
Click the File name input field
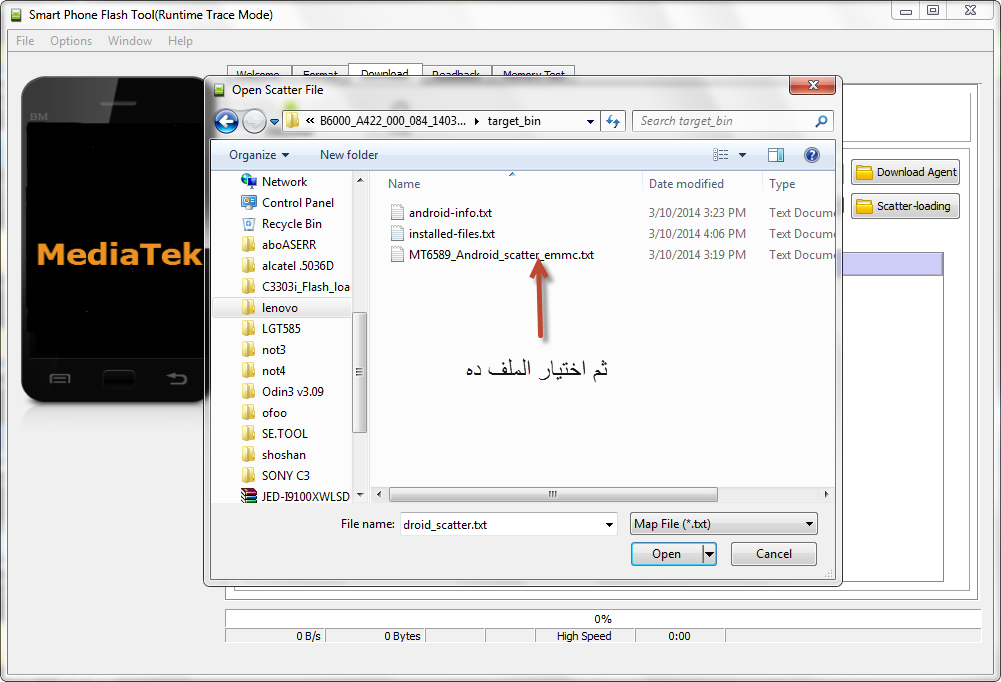click(x=502, y=524)
